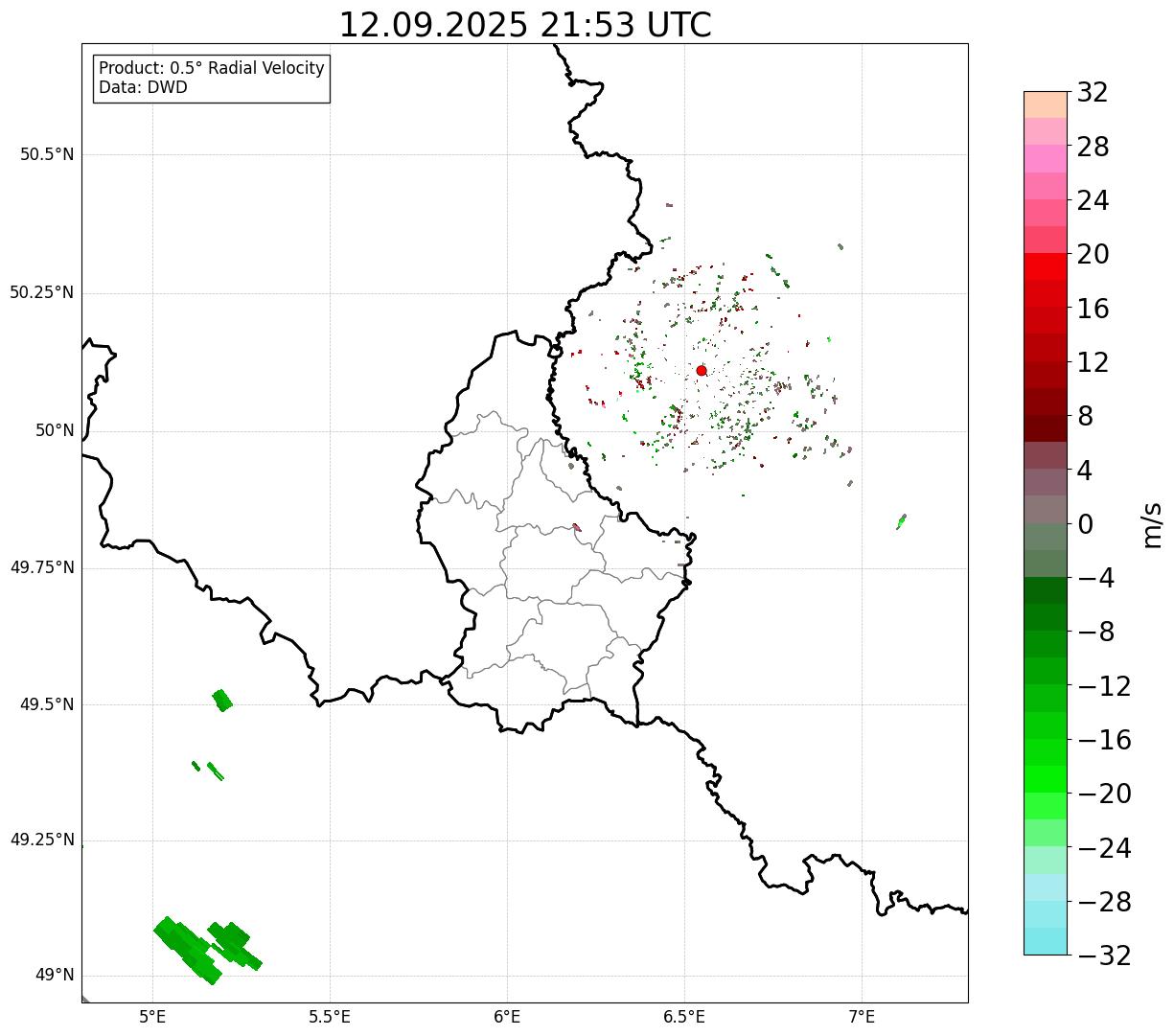Click the 5°E longitude label
The image size is (1174, 1036).
pyautogui.click(x=152, y=1016)
